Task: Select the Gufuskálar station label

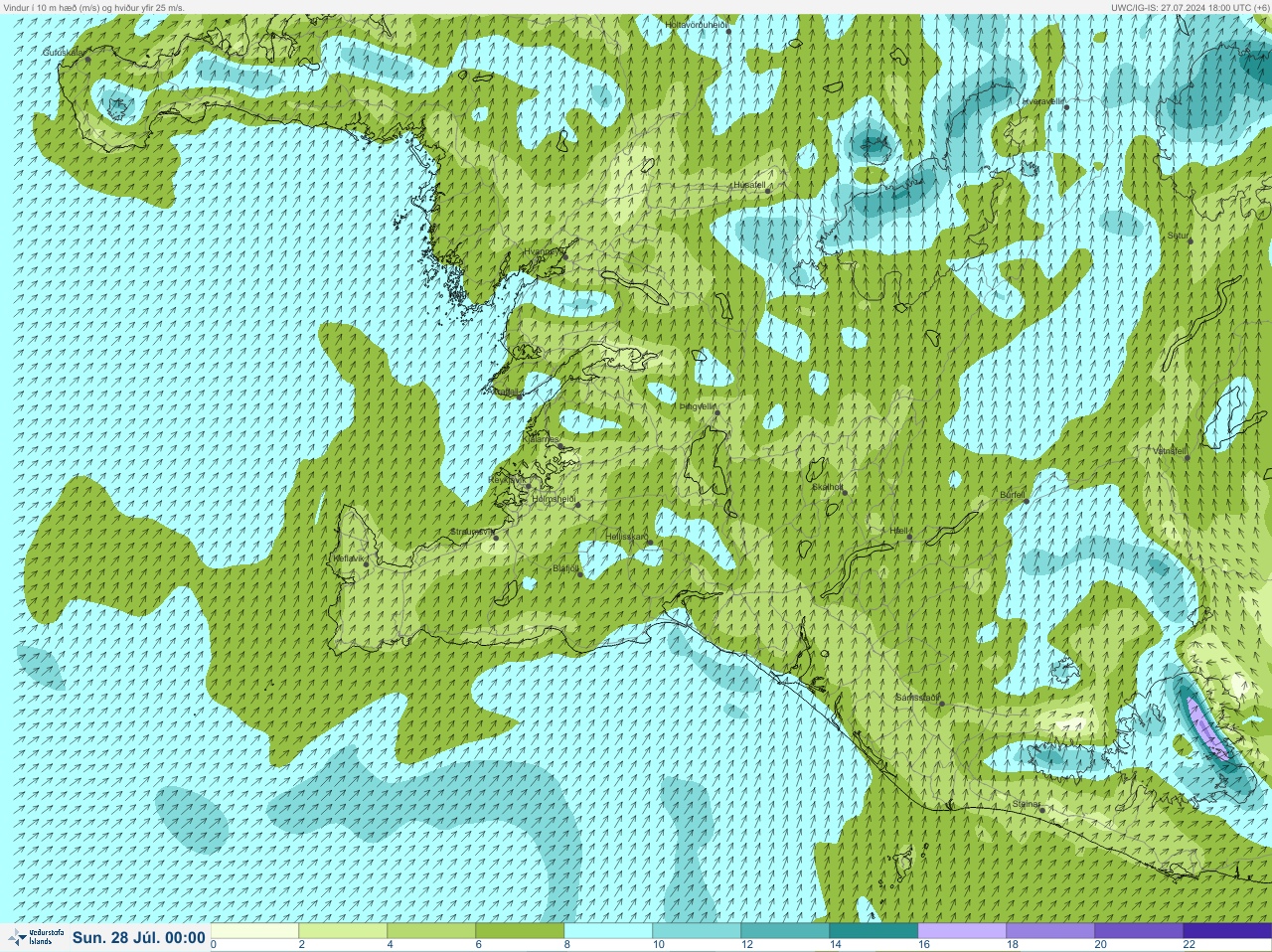Action: [65, 52]
